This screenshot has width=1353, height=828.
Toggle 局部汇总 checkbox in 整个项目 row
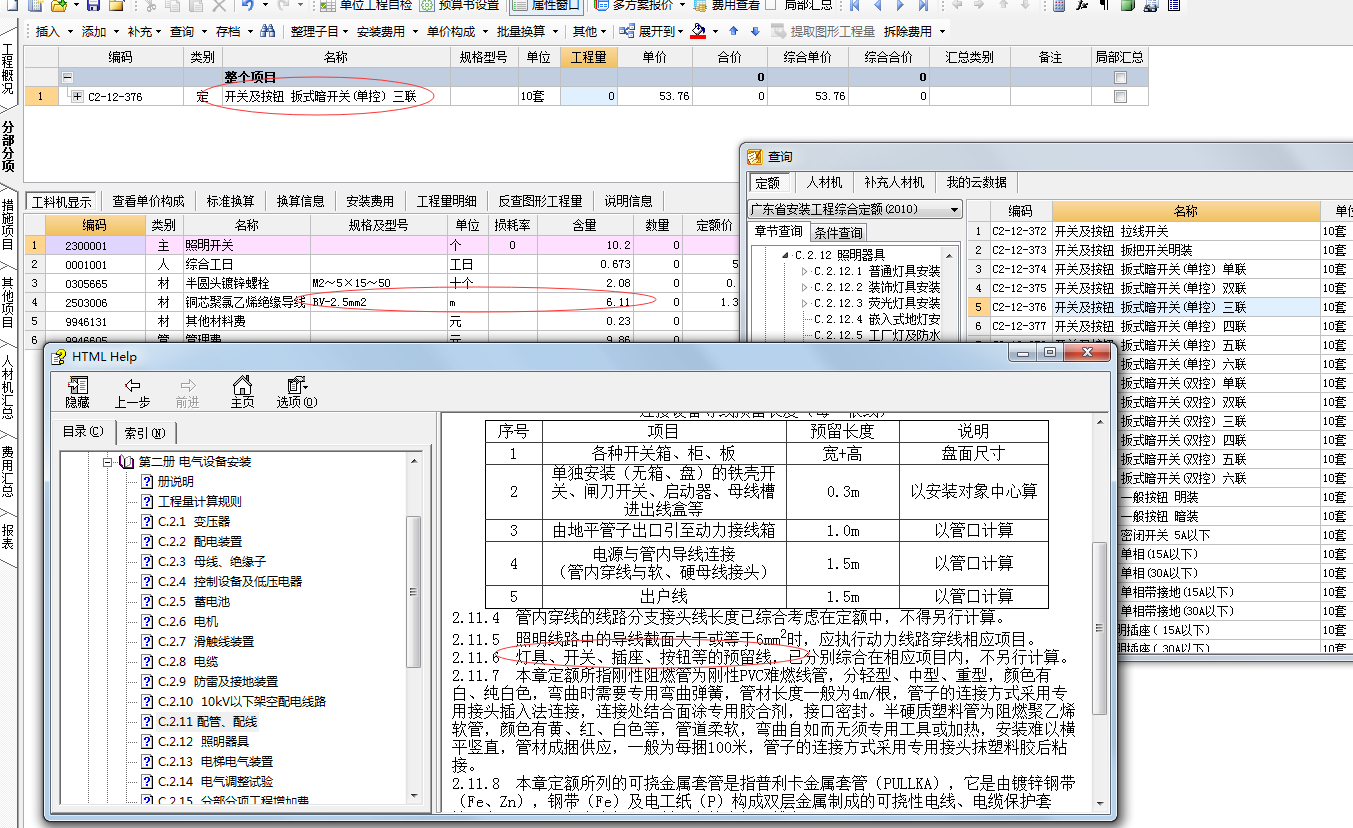[1120, 77]
